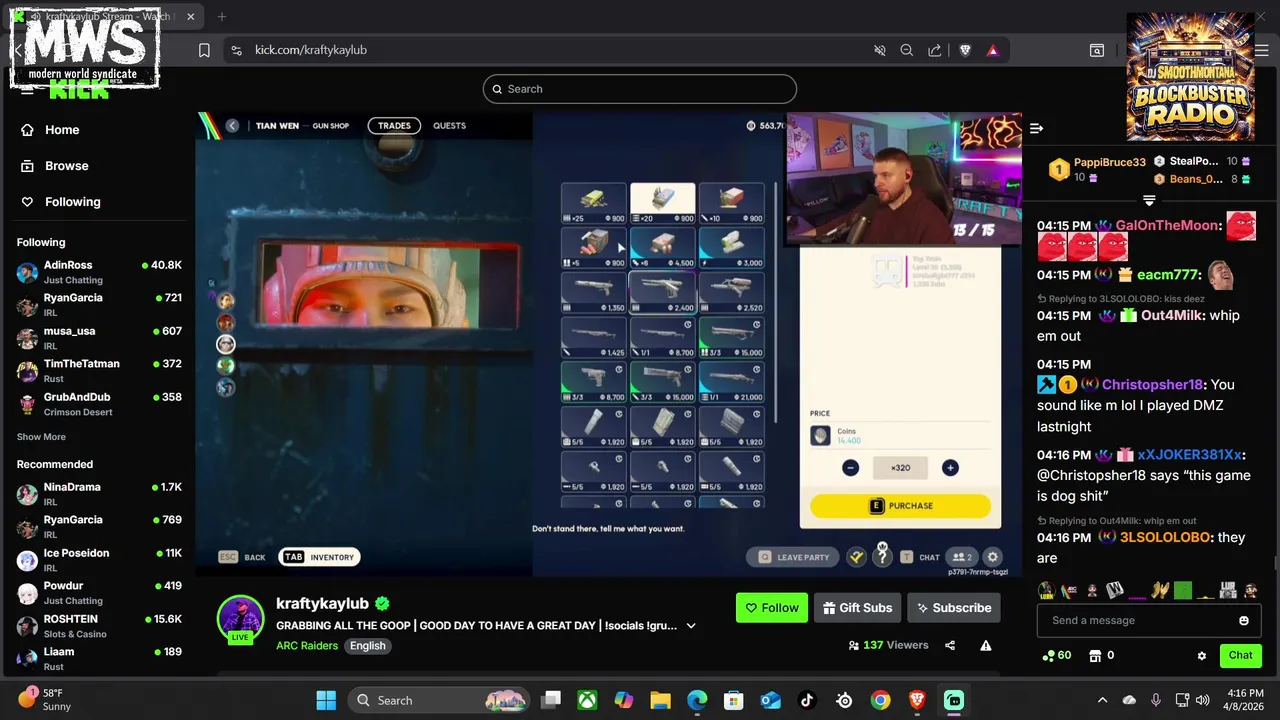Open the Kick app taskbar icon
Screen dimensions: 1280x720
point(954,700)
